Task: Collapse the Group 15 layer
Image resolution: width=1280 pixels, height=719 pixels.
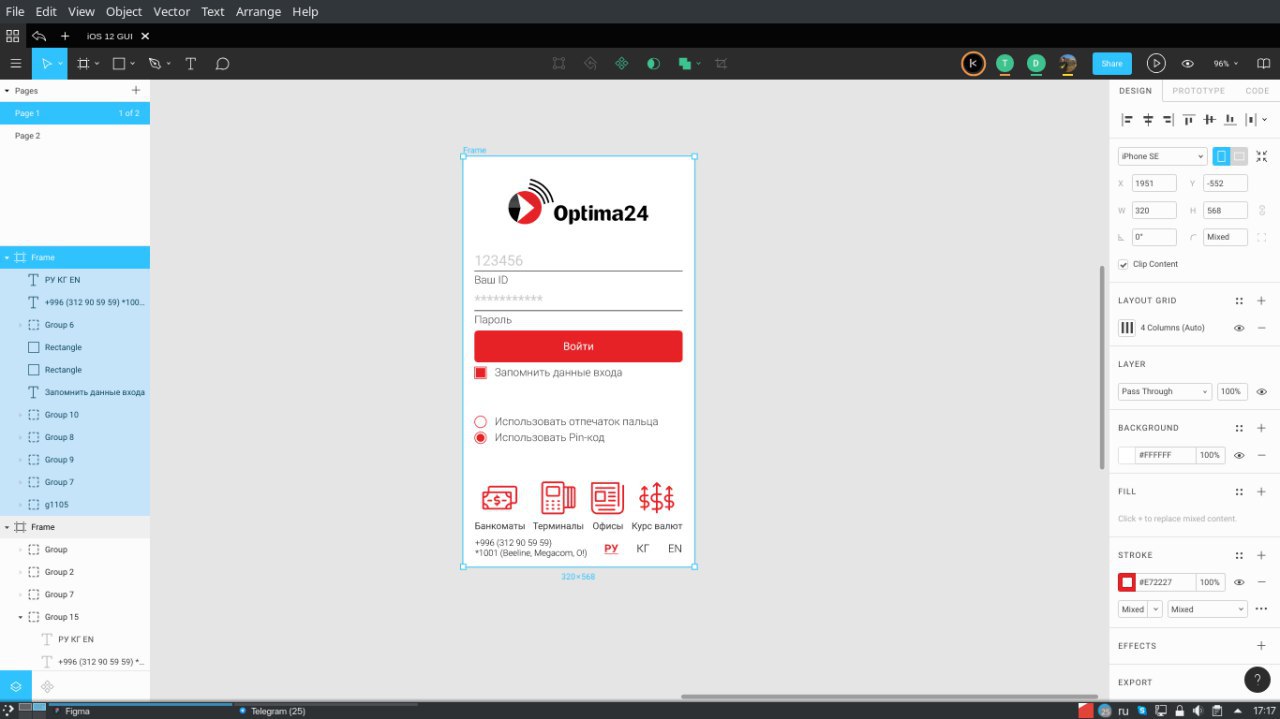Action: click(x=20, y=617)
